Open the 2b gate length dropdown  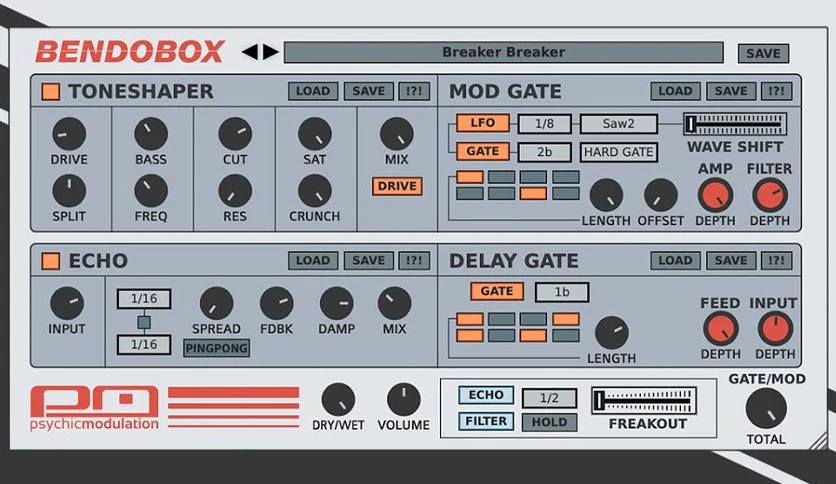pyautogui.click(x=544, y=152)
